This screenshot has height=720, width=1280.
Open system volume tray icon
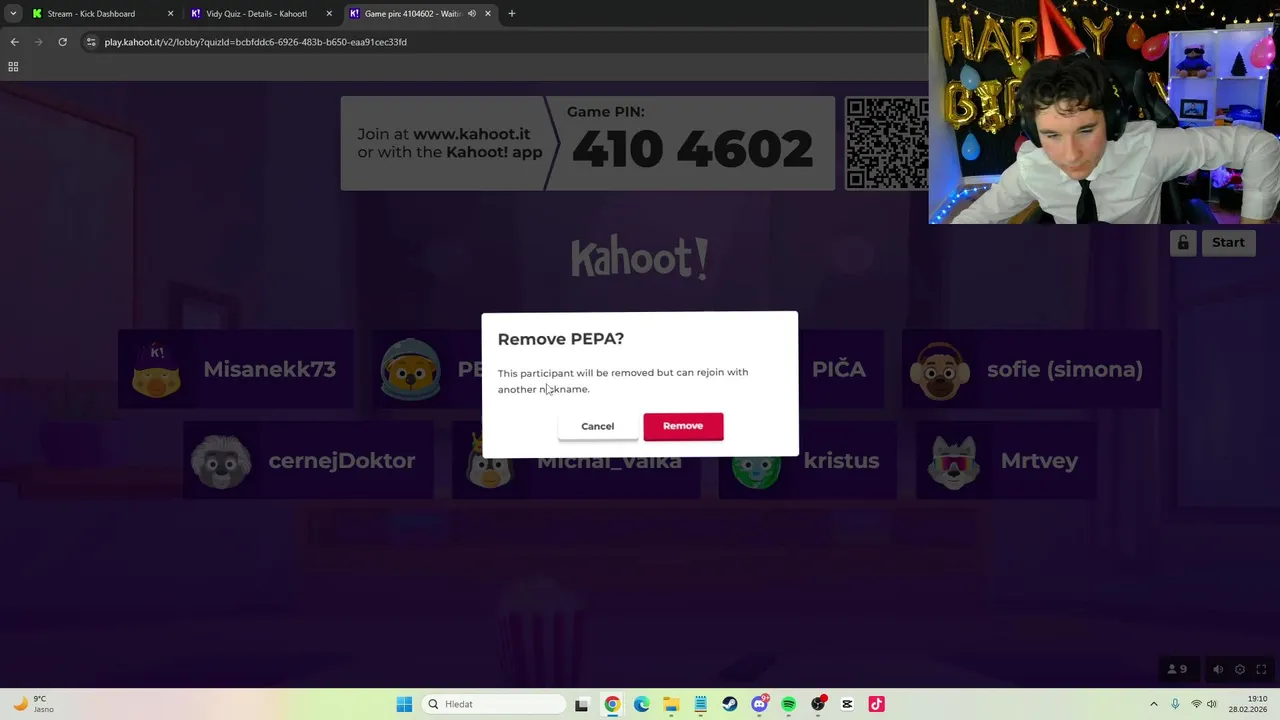click(x=1212, y=704)
